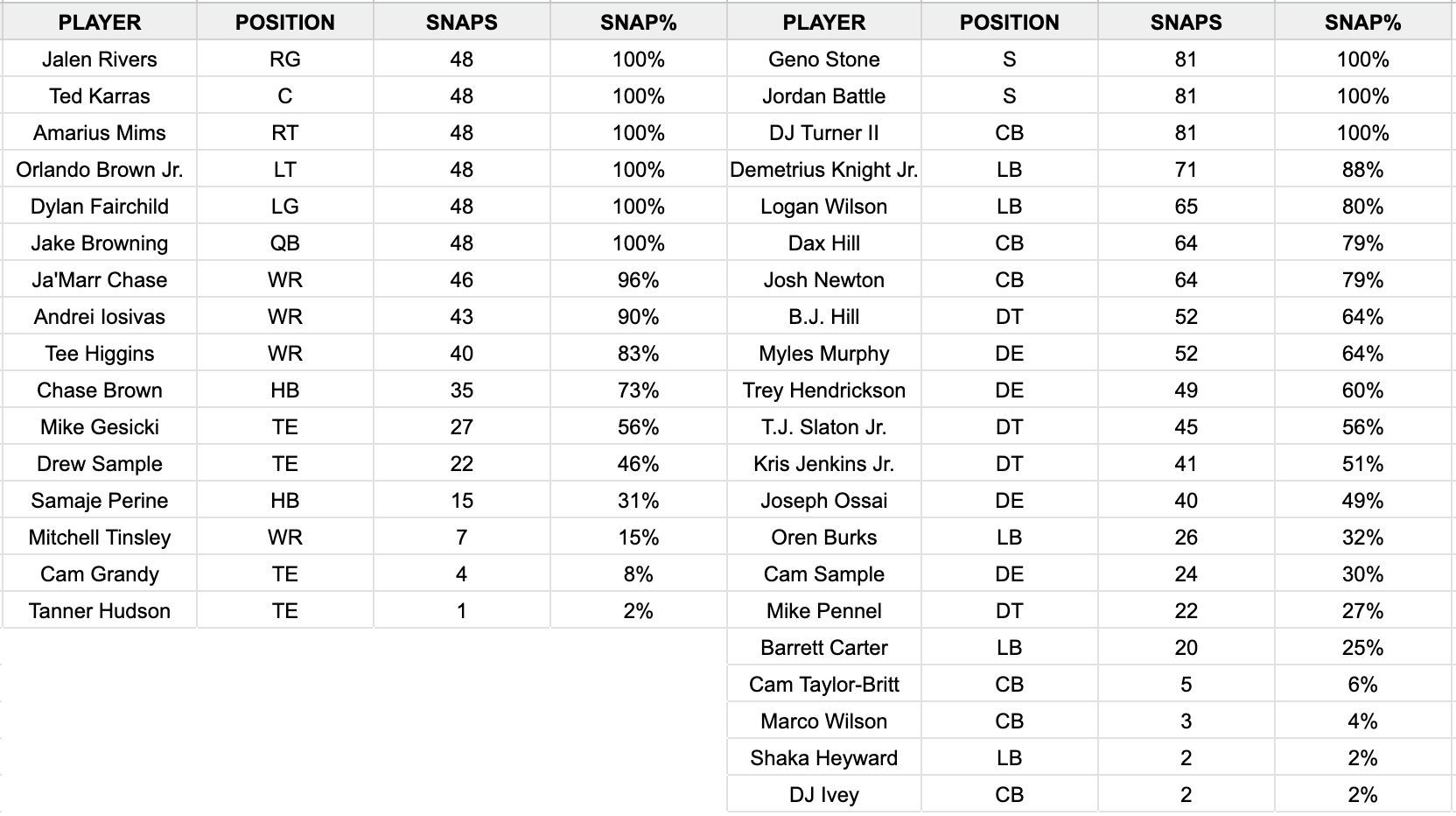Screen dimensions: 1456x816
Task: Select the Tanner Hudson cell
Action: 100,611
